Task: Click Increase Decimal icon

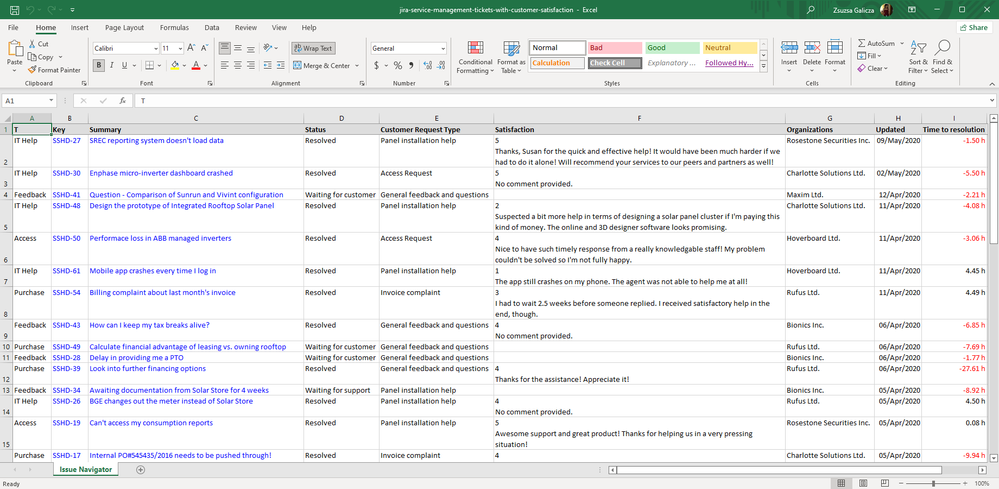Action: pyautogui.click(x=428, y=66)
